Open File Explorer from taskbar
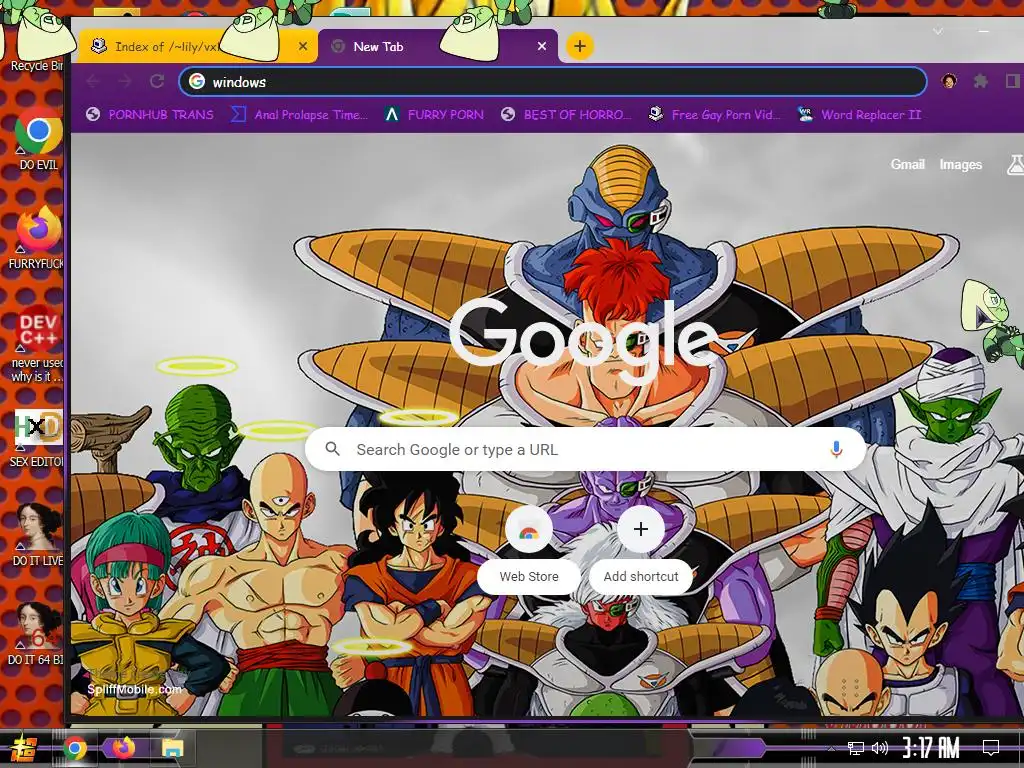The height and width of the screenshot is (768, 1024). click(x=173, y=748)
